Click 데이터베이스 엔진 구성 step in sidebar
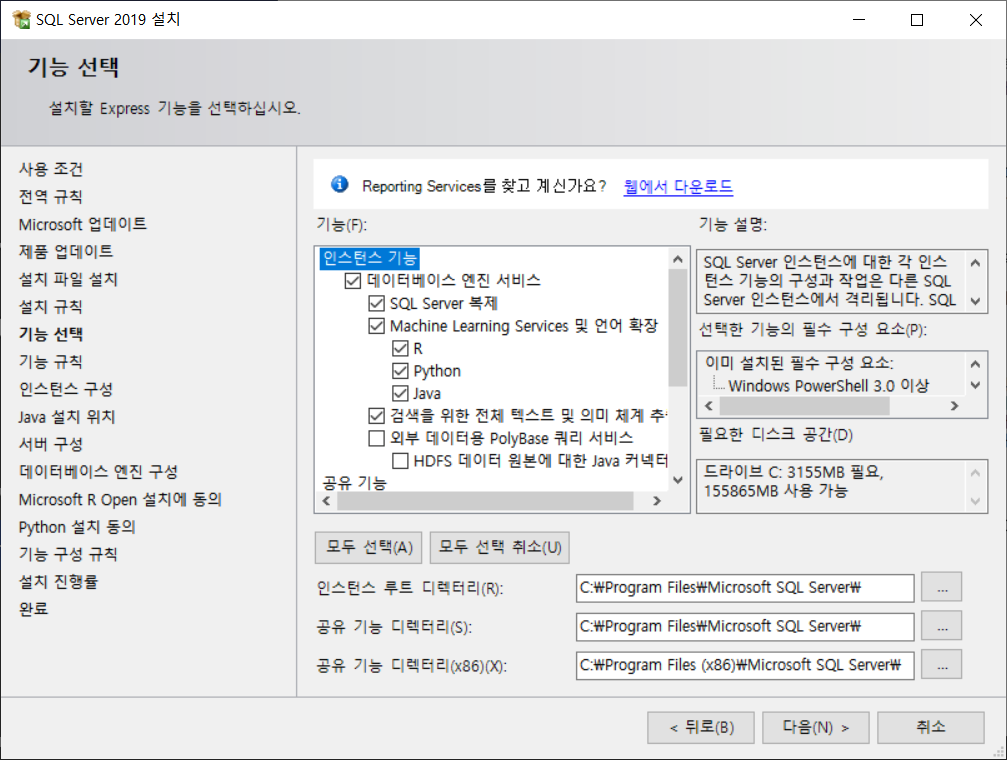This screenshot has height=760, width=1007. click(98, 472)
